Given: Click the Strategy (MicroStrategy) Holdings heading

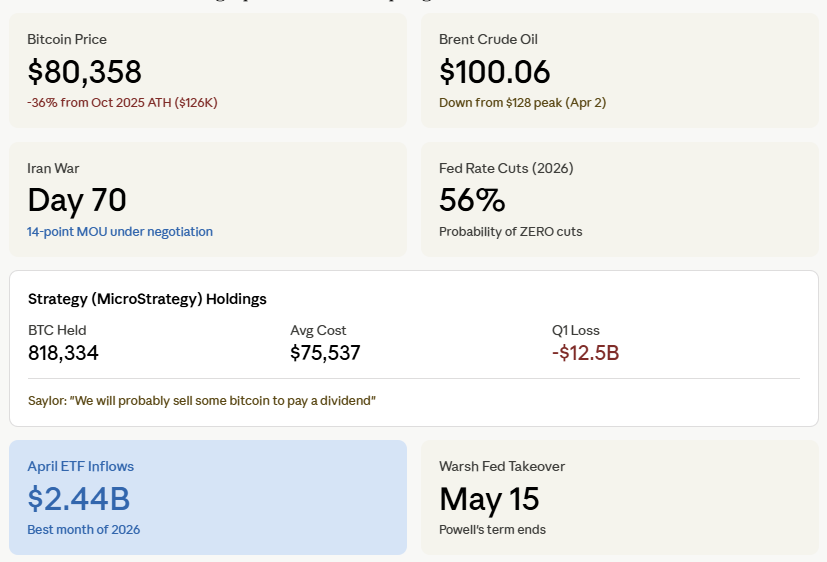Looking at the screenshot, I should 147,299.
